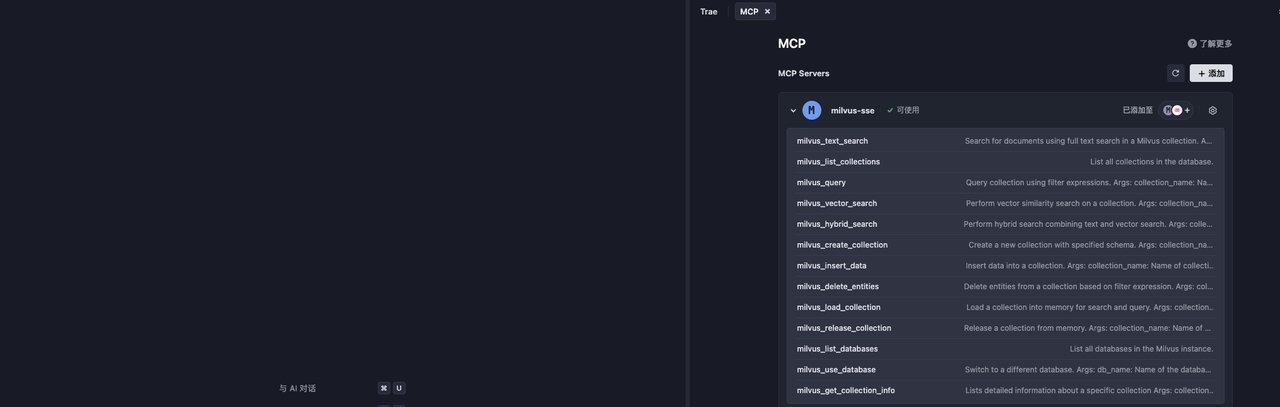Switch to the Trae tab
1280x407 pixels.
pyautogui.click(x=709, y=12)
